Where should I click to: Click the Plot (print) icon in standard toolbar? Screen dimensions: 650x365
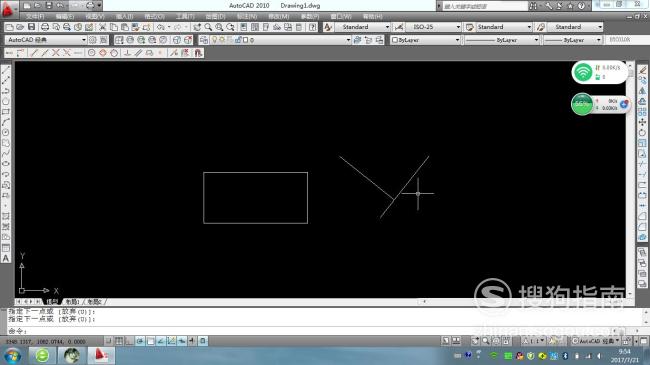(x=45, y=27)
